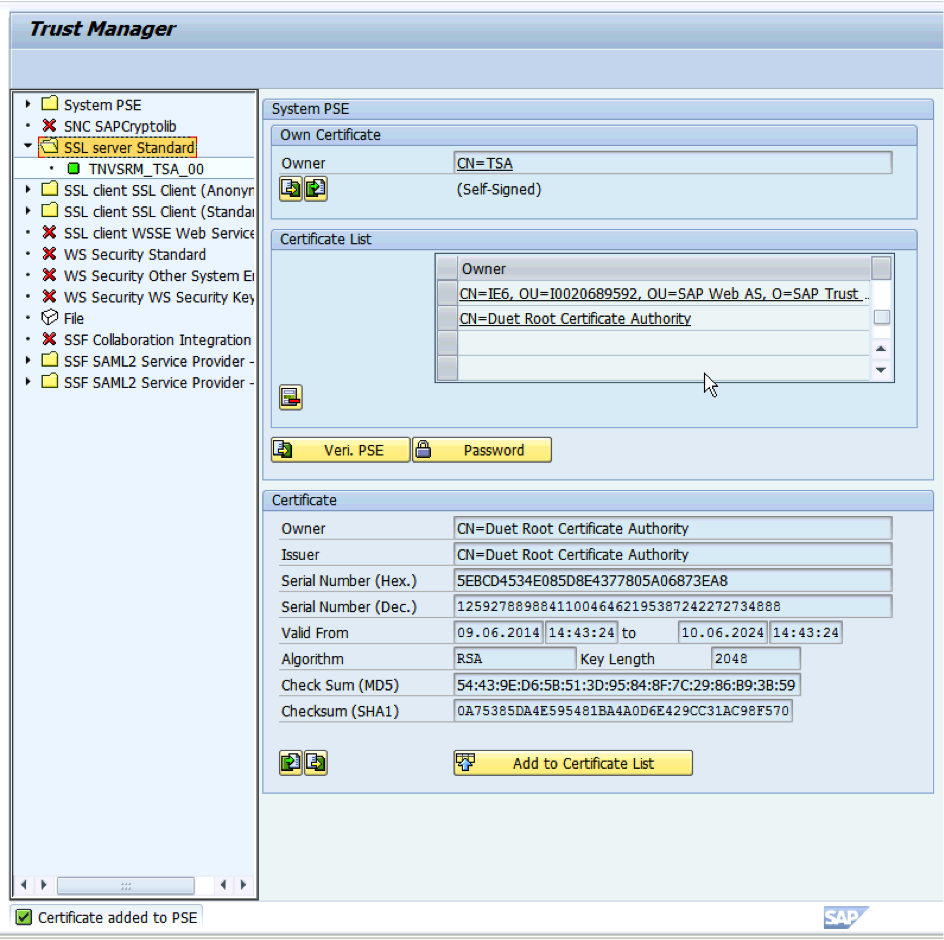Select row marker for Duet Root entry
This screenshot has width=944, height=940.
pyautogui.click(x=447, y=319)
